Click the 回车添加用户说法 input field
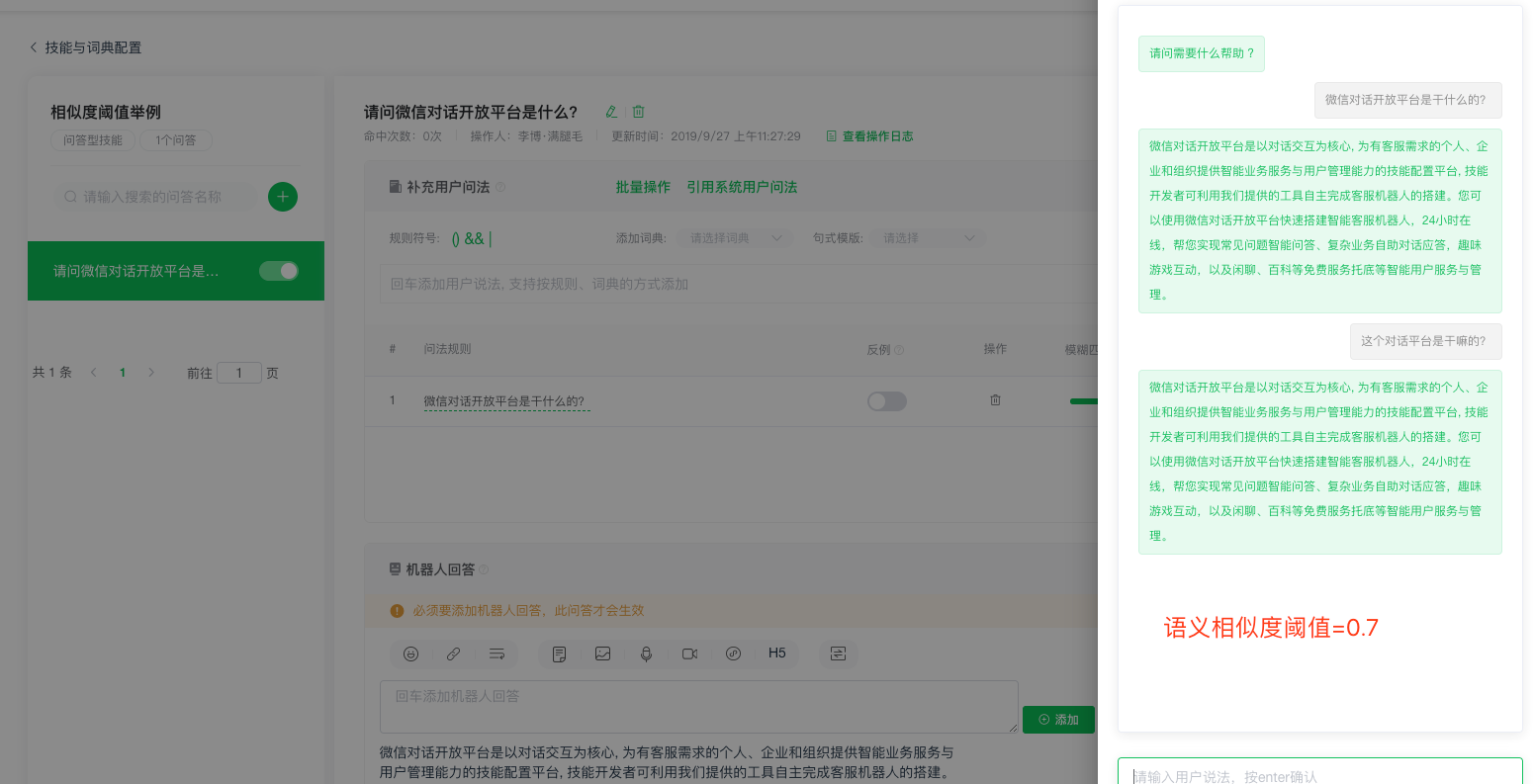 (738, 284)
